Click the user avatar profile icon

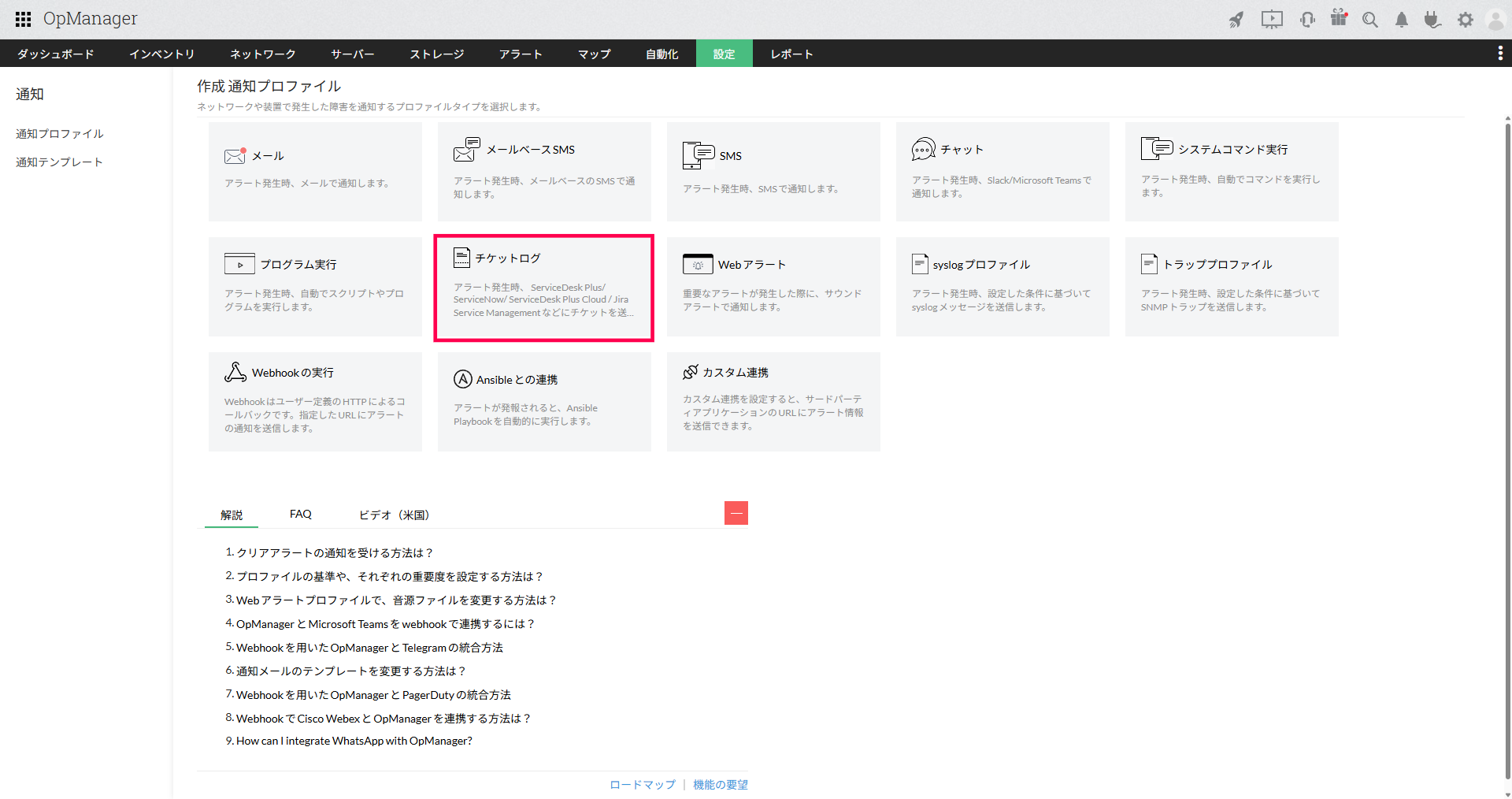[1495, 20]
